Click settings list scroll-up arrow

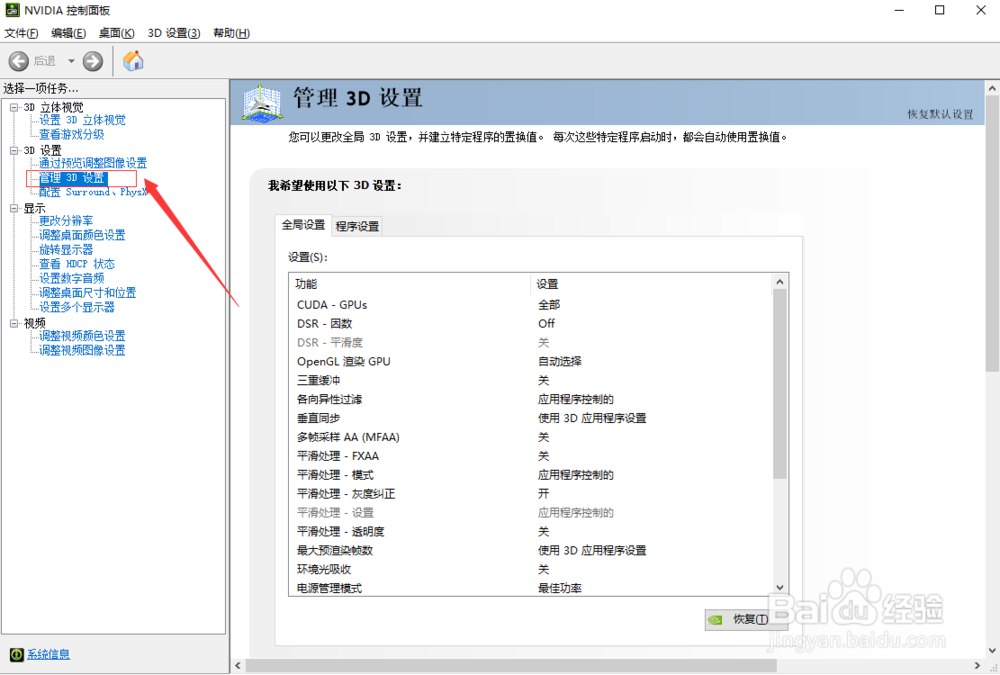pos(780,281)
